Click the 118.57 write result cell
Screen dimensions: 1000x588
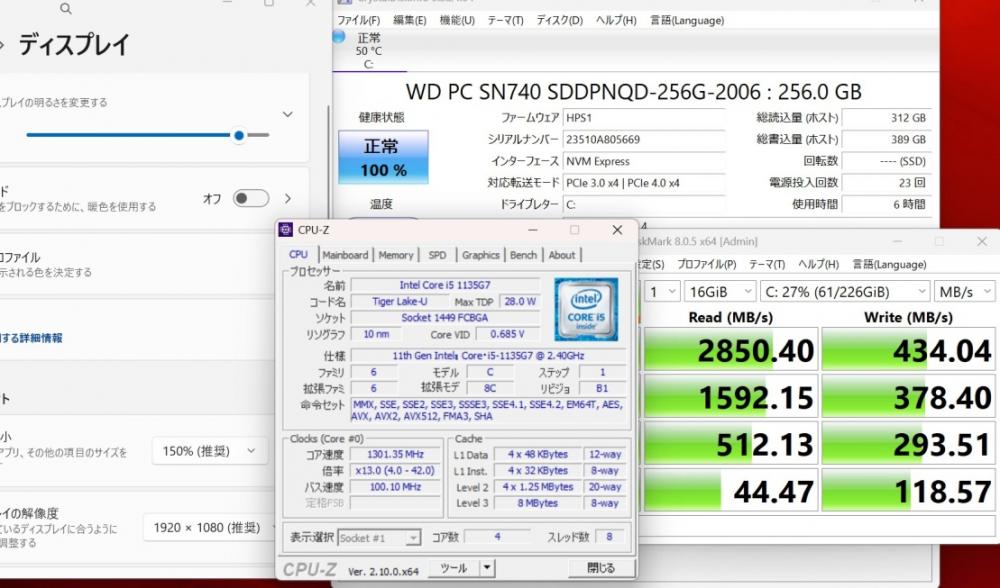coord(908,490)
